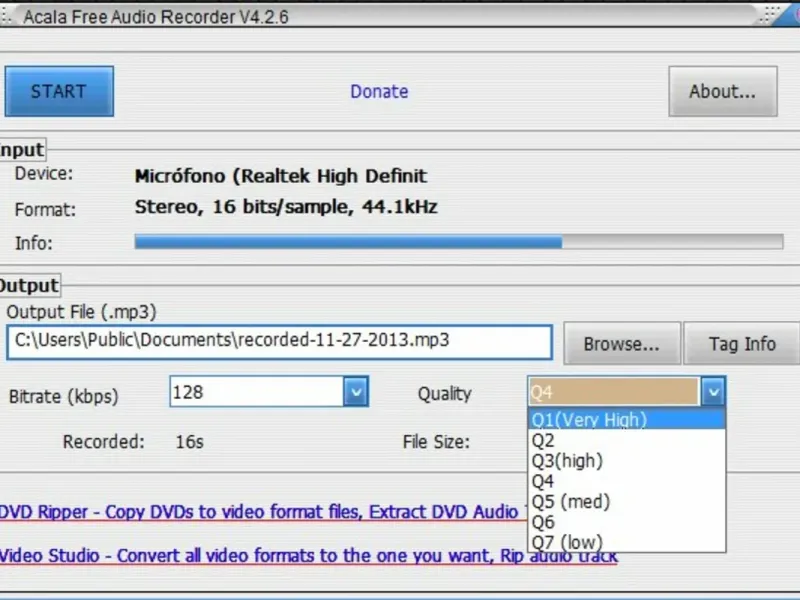Pick Q4 in the quality list
The width and height of the screenshot is (800, 600).
627,481
